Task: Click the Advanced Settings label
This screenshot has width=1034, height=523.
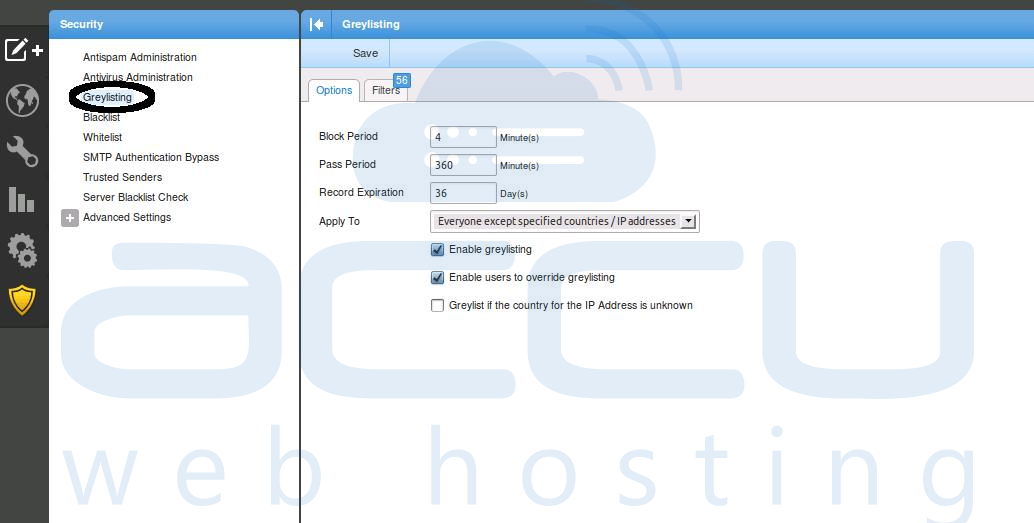Action: [127, 217]
